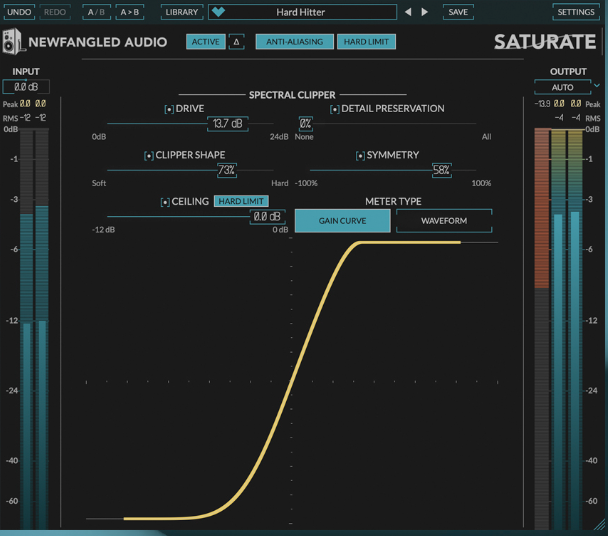Go to the next preset arrow
Image resolution: width=608 pixels, height=536 pixels.
click(425, 12)
